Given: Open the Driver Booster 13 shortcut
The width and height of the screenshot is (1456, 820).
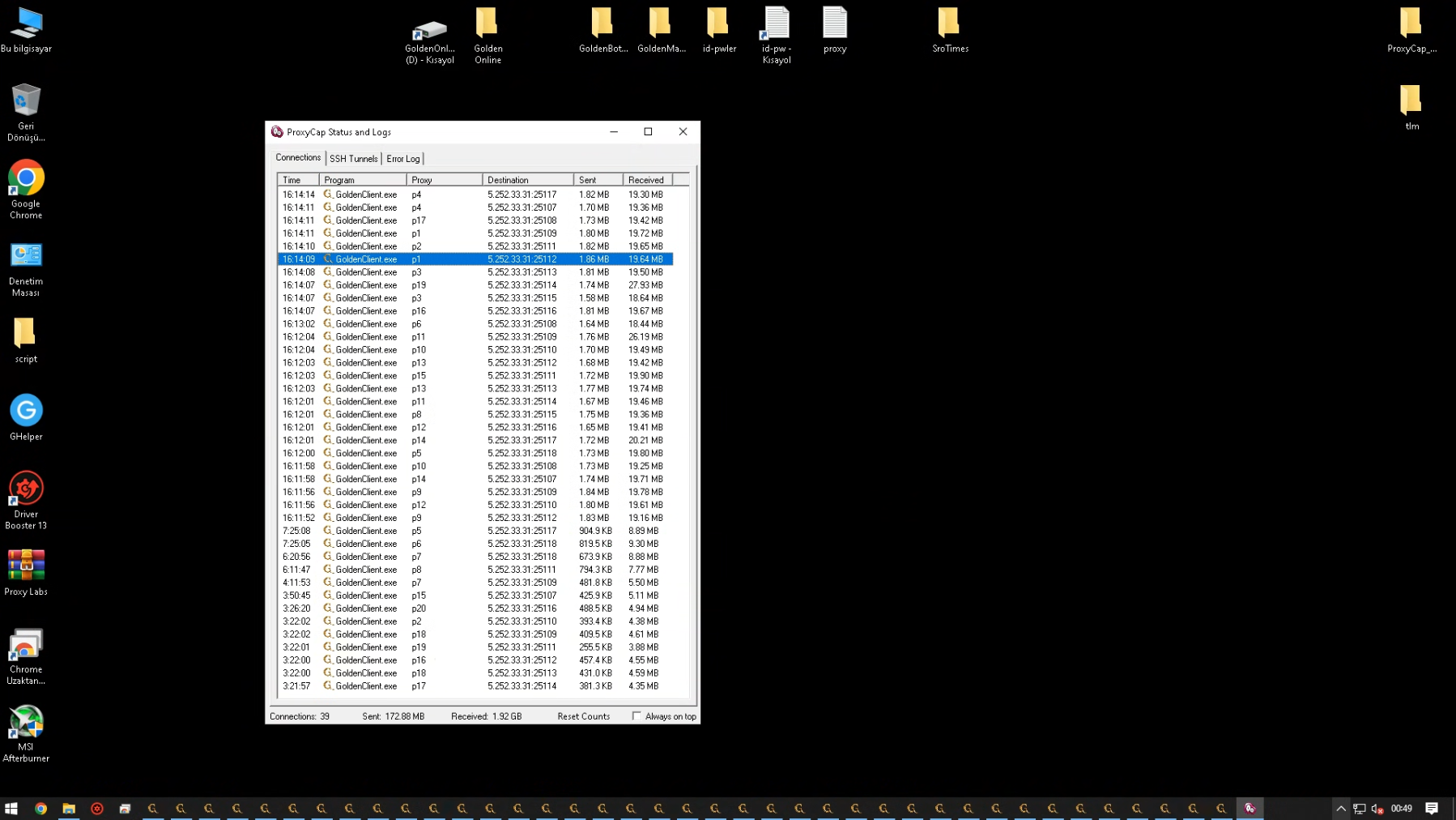Looking at the screenshot, I should pyautogui.click(x=26, y=501).
